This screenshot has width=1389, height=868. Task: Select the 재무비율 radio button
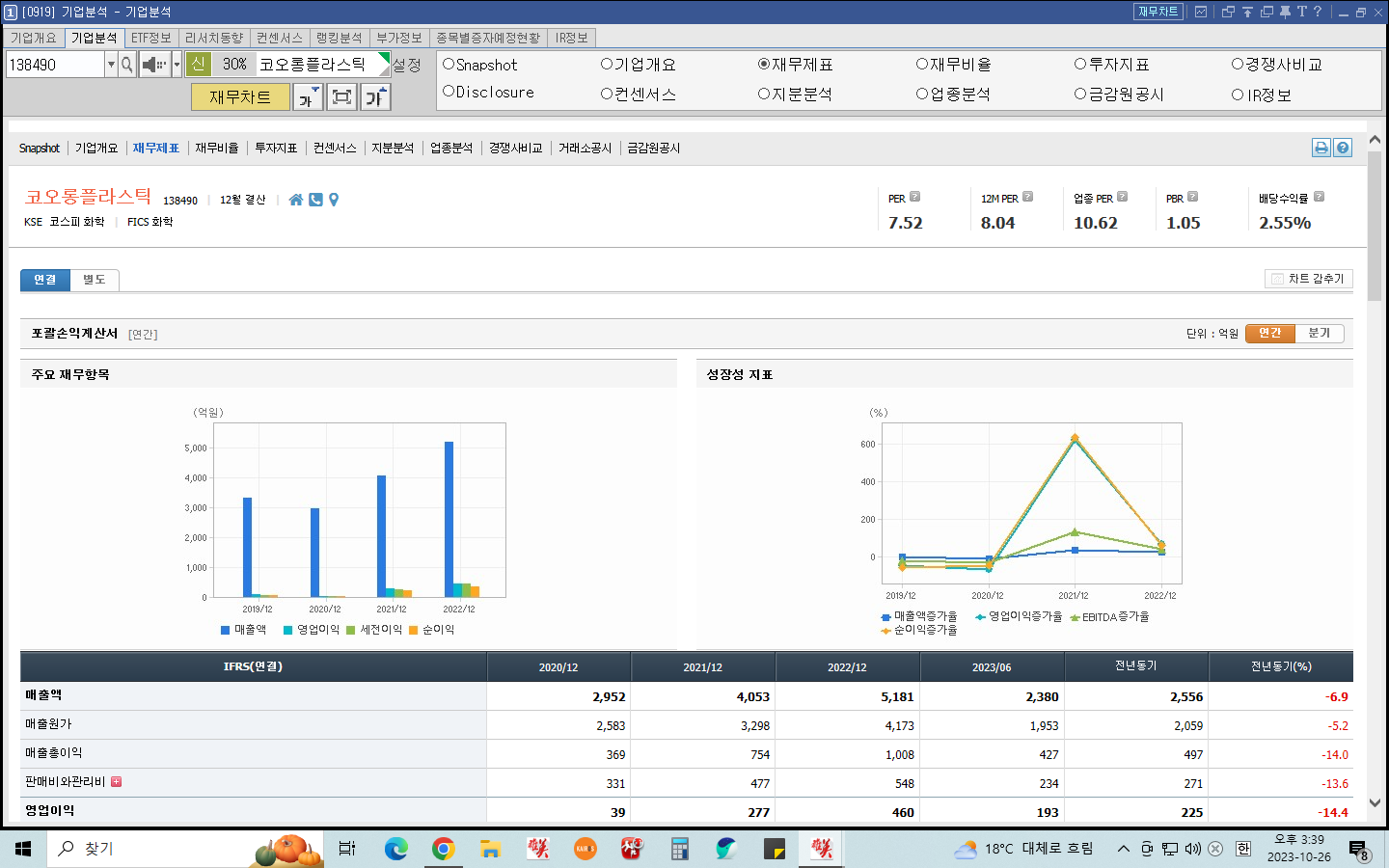pyautogui.click(x=922, y=65)
